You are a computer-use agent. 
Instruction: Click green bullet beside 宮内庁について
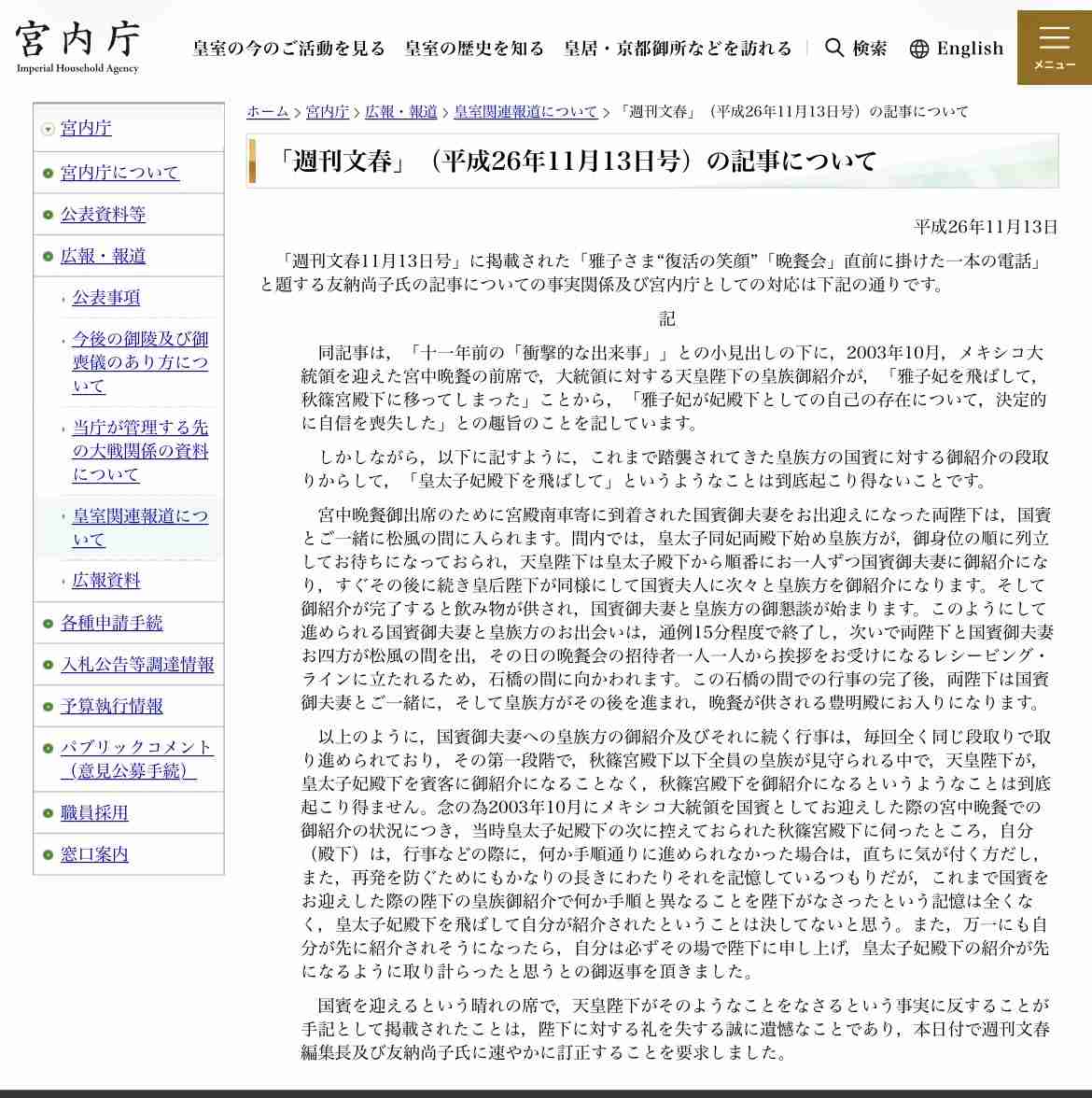point(48,173)
